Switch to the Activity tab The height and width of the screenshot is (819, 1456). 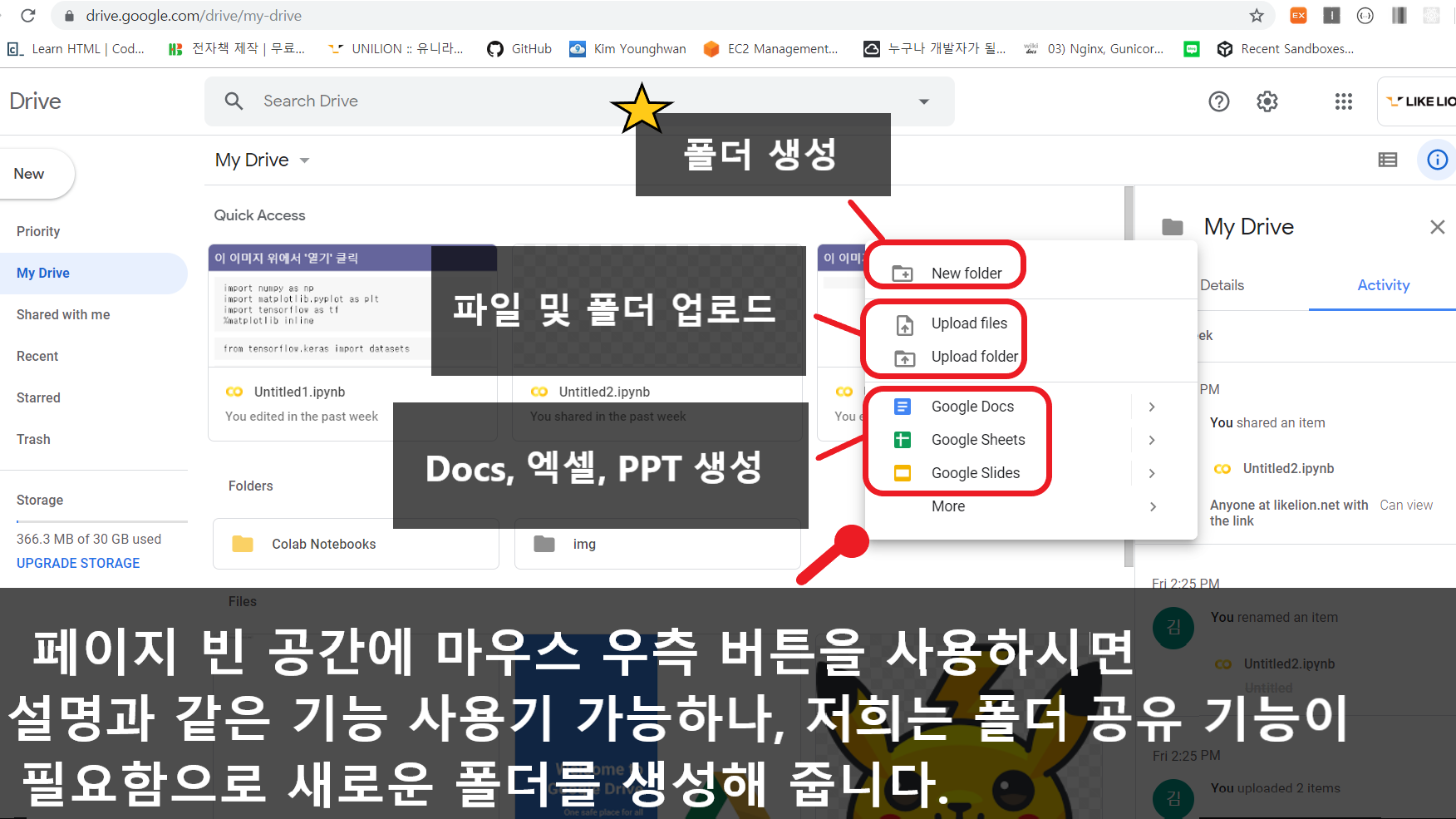(1383, 285)
